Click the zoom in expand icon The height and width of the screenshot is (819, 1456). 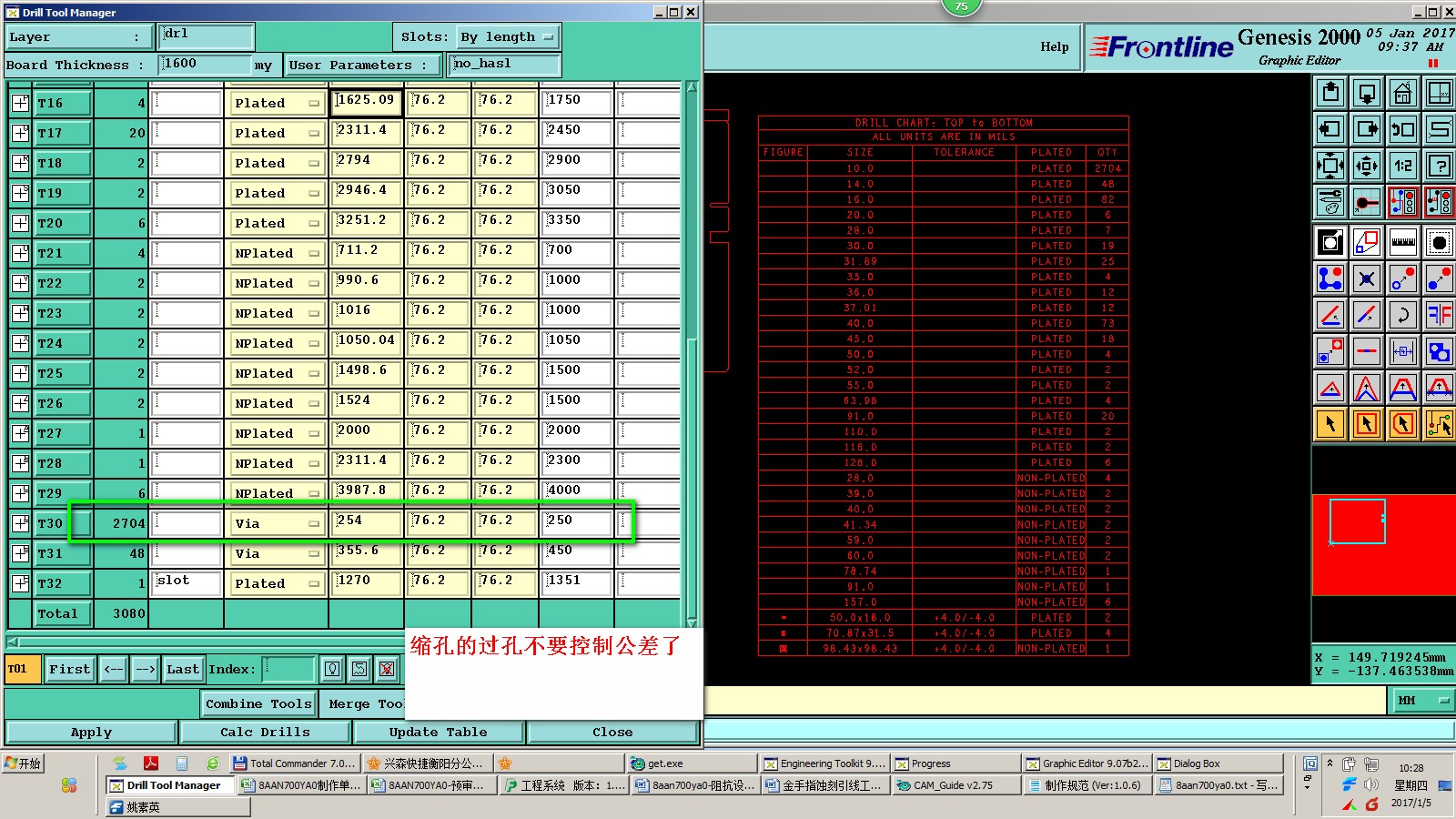click(x=1330, y=166)
